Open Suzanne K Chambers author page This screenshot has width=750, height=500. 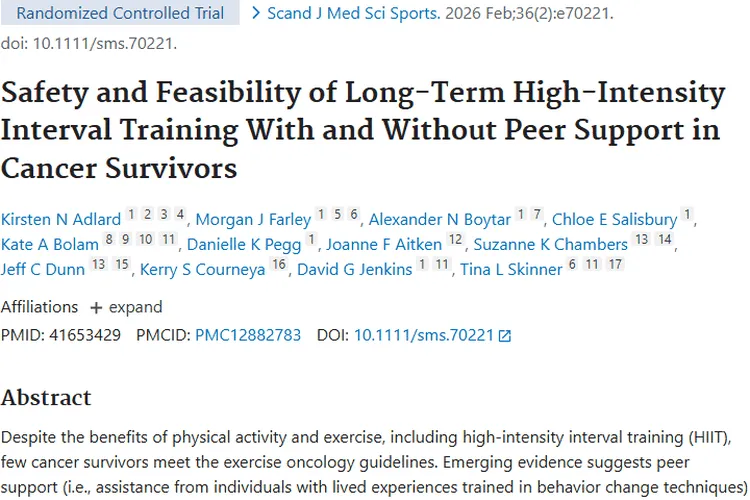[550, 245]
